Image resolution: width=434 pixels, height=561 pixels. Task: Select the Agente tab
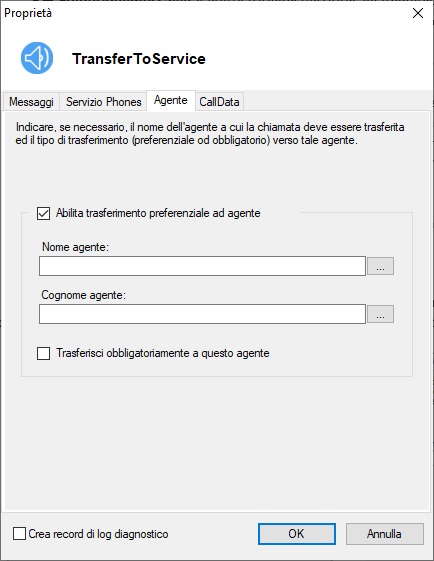tap(171, 100)
